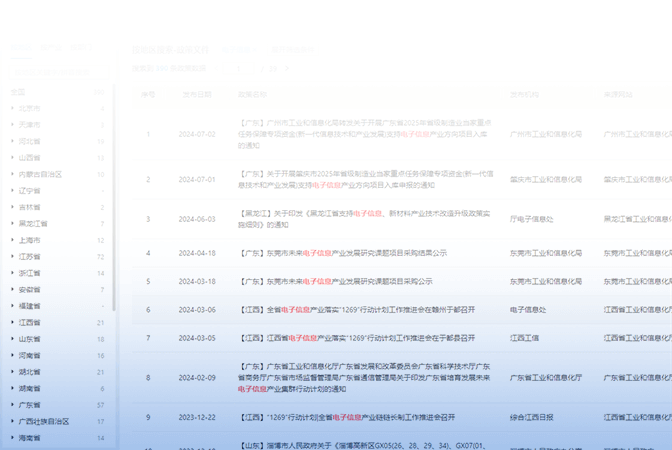Select 上海市 in the region tree

[x=30, y=240]
